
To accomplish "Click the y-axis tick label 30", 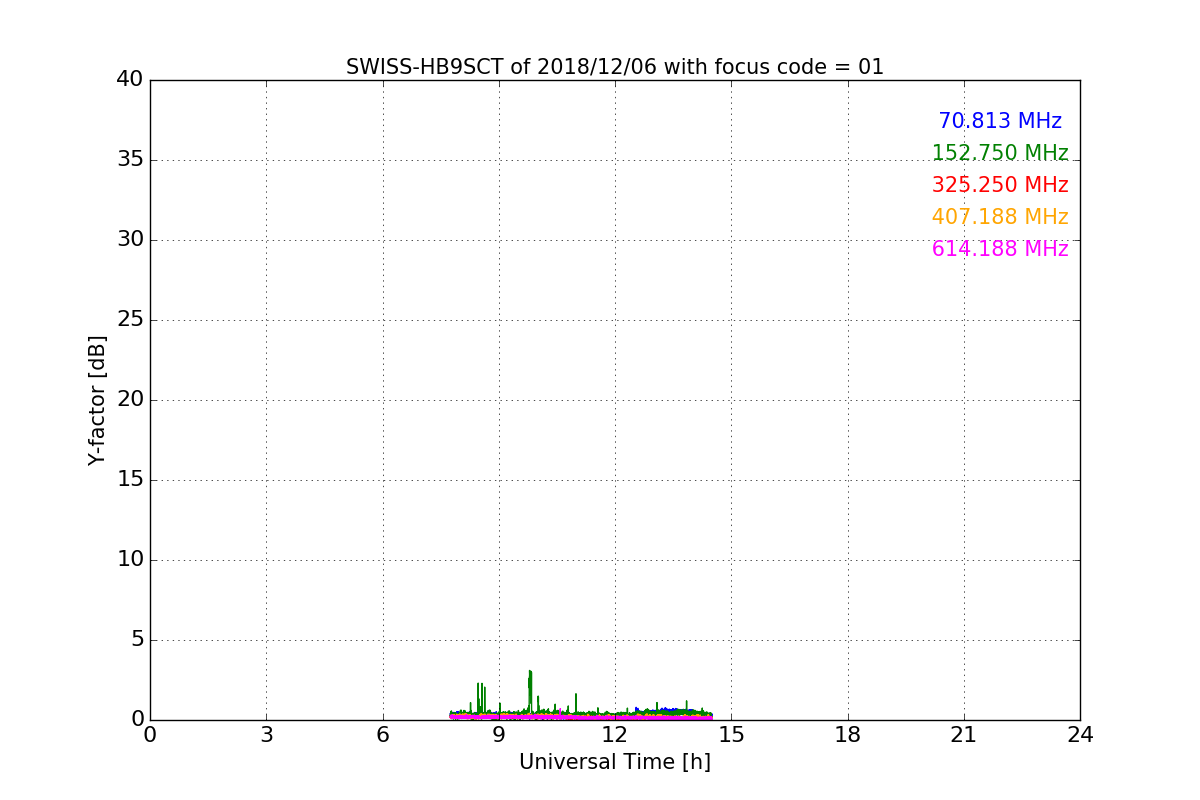I will tap(130, 240).
